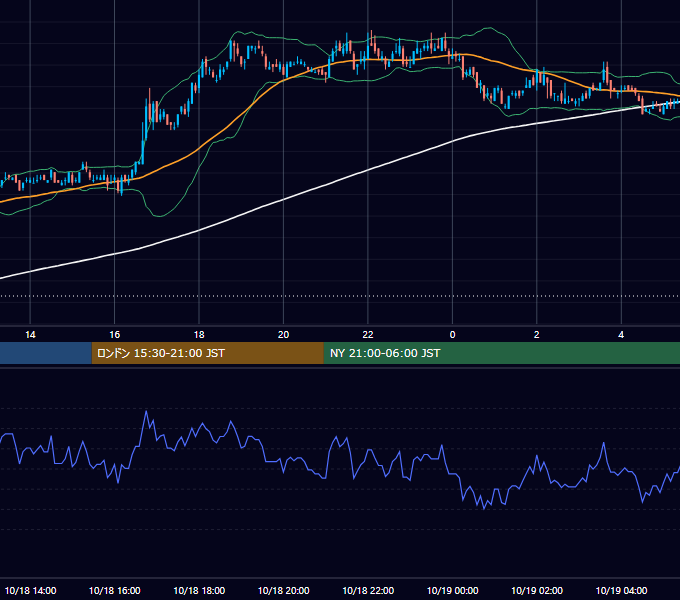This screenshot has height=600, width=680.
Task: Click the 10/18 14:00 date label
Action: 30,591
